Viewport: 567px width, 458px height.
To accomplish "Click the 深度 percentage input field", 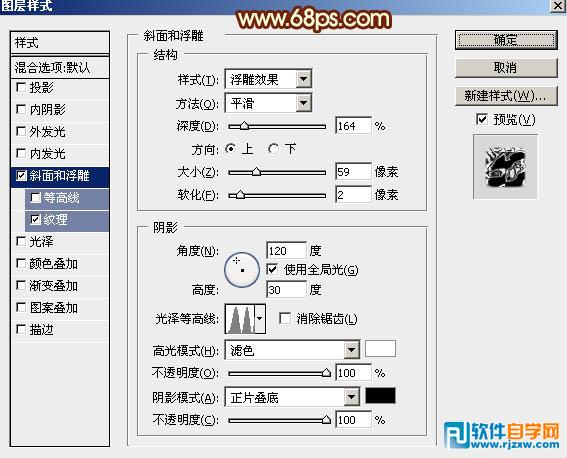I will pyautogui.click(x=353, y=126).
